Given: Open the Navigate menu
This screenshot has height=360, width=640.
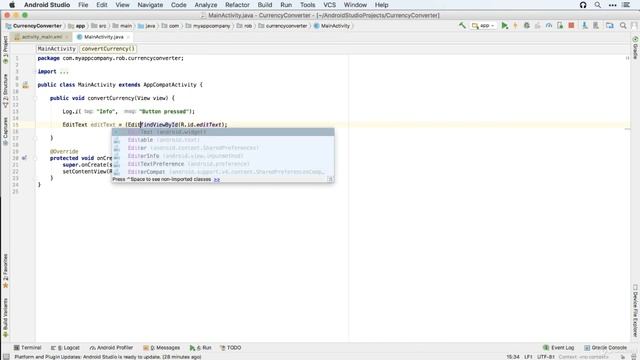Looking at the screenshot, I should (x=150, y=5).
